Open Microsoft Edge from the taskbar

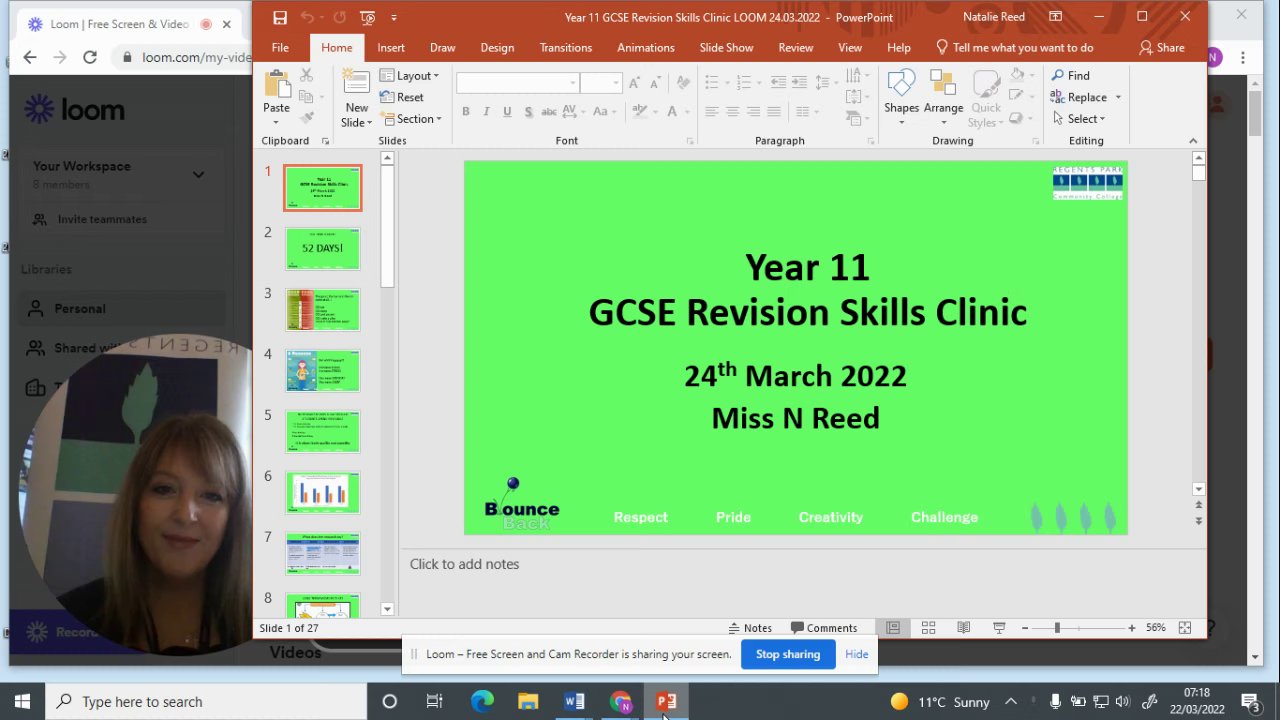point(482,701)
